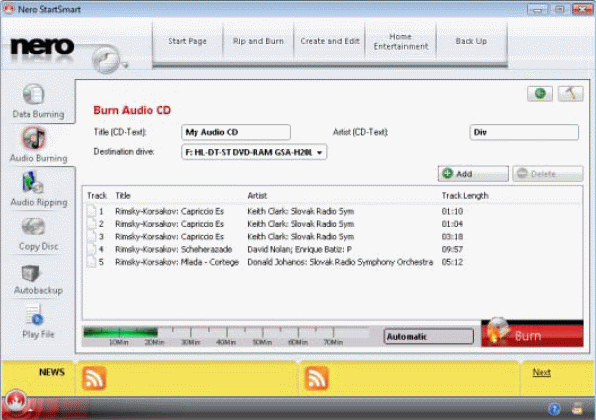
Task: Click the green round icon above the artist field
Action: pos(540,94)
